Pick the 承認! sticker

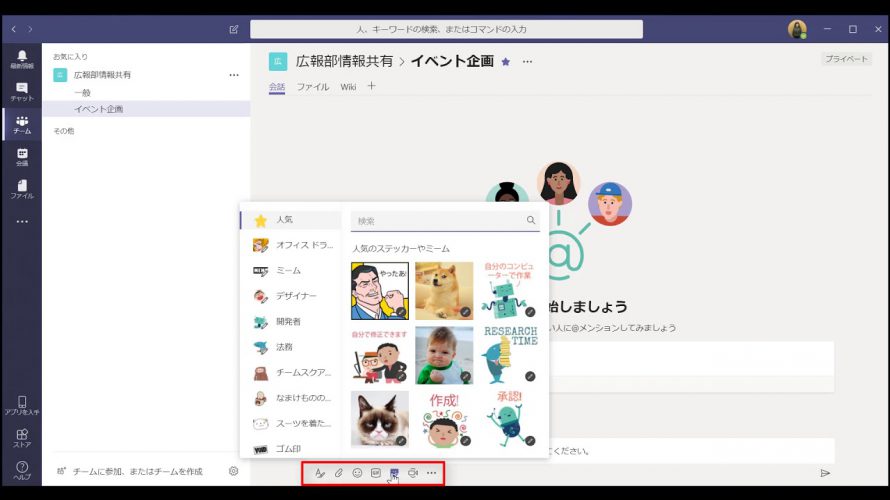pos(509,419)
